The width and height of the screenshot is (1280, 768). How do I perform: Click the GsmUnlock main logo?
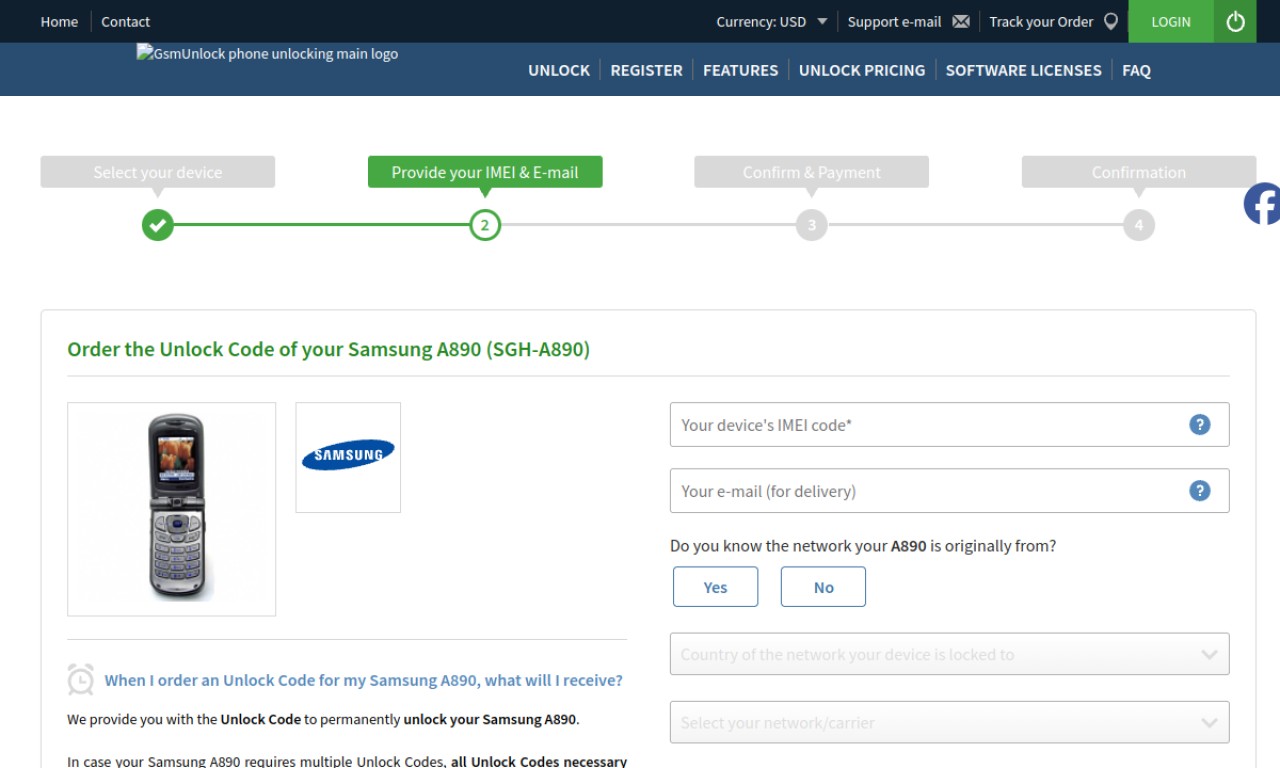pyautogui.click(x=268, y=54)
